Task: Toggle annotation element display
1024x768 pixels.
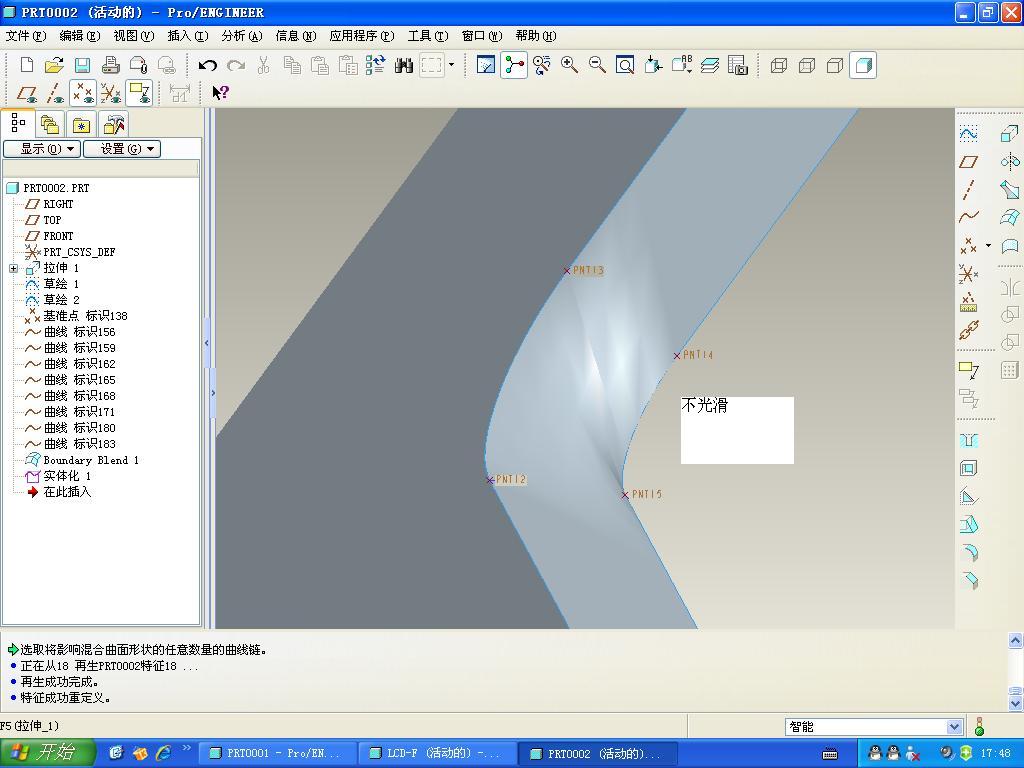Action: point(140,93)
